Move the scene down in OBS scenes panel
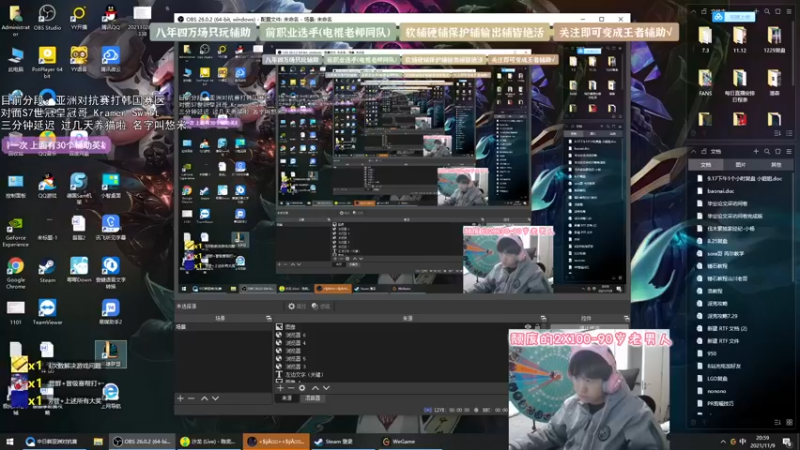 (x=215, y=398)
